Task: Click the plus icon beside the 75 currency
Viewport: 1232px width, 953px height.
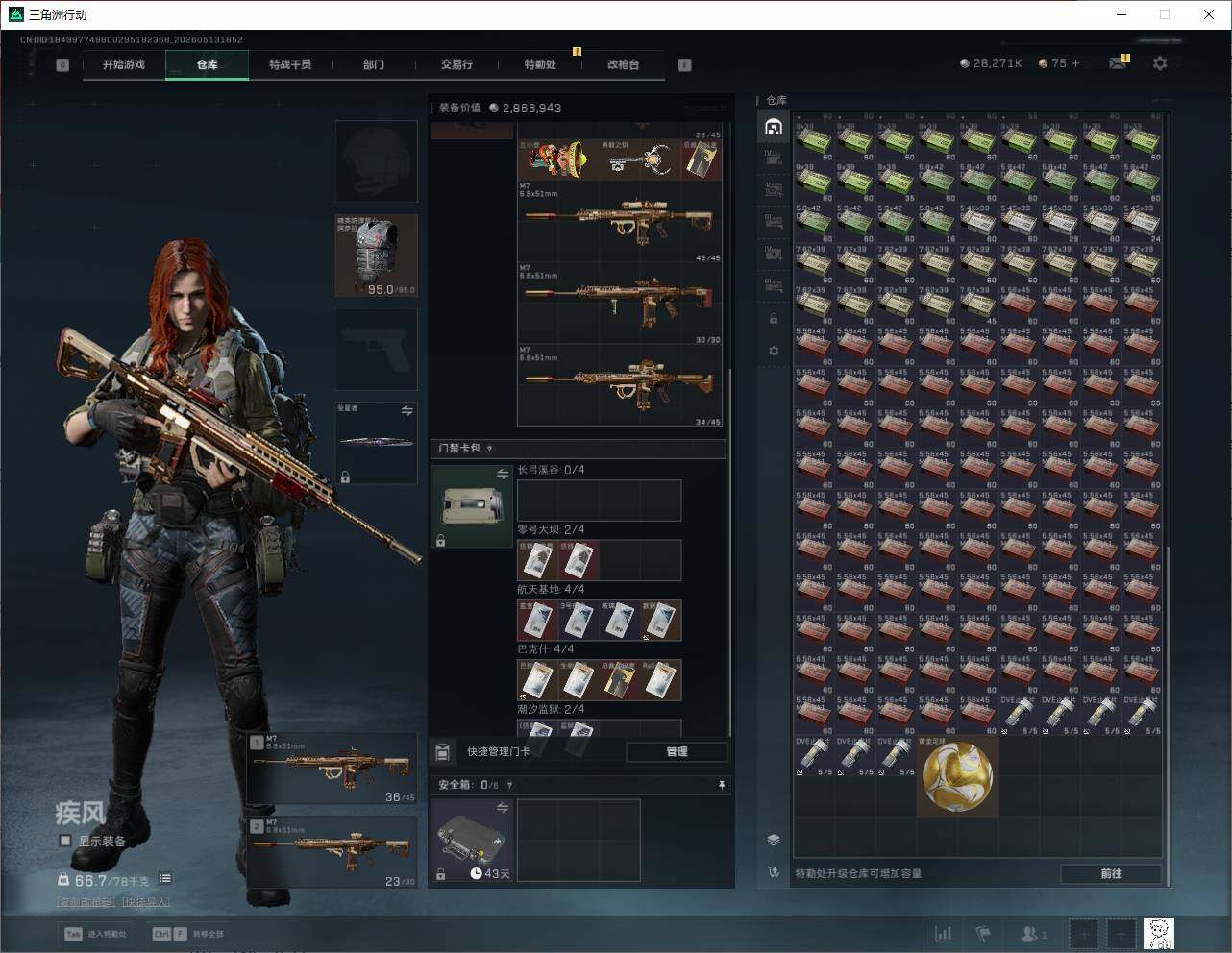Action: (1076, 63)
